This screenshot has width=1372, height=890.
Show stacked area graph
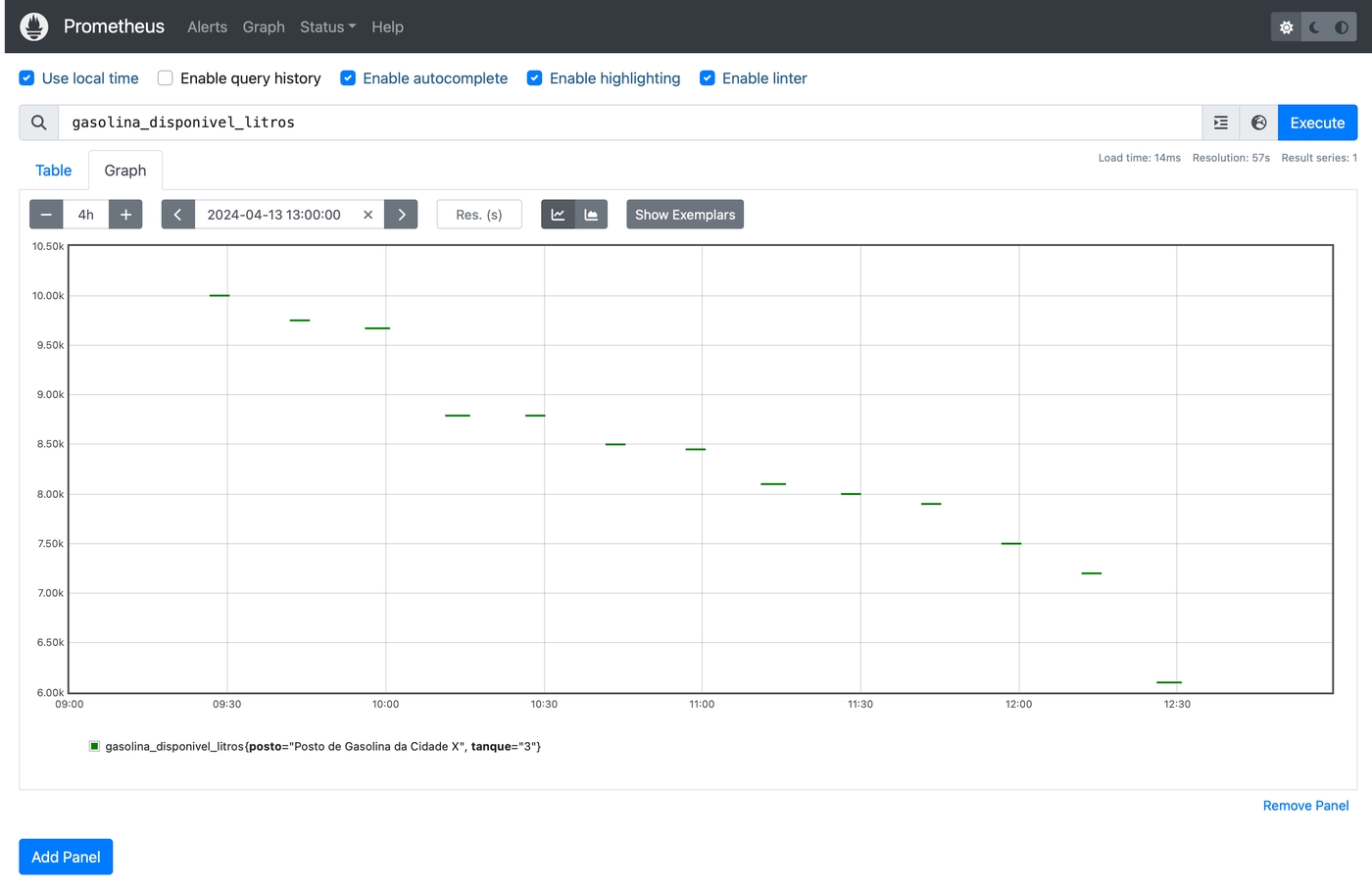591,215
